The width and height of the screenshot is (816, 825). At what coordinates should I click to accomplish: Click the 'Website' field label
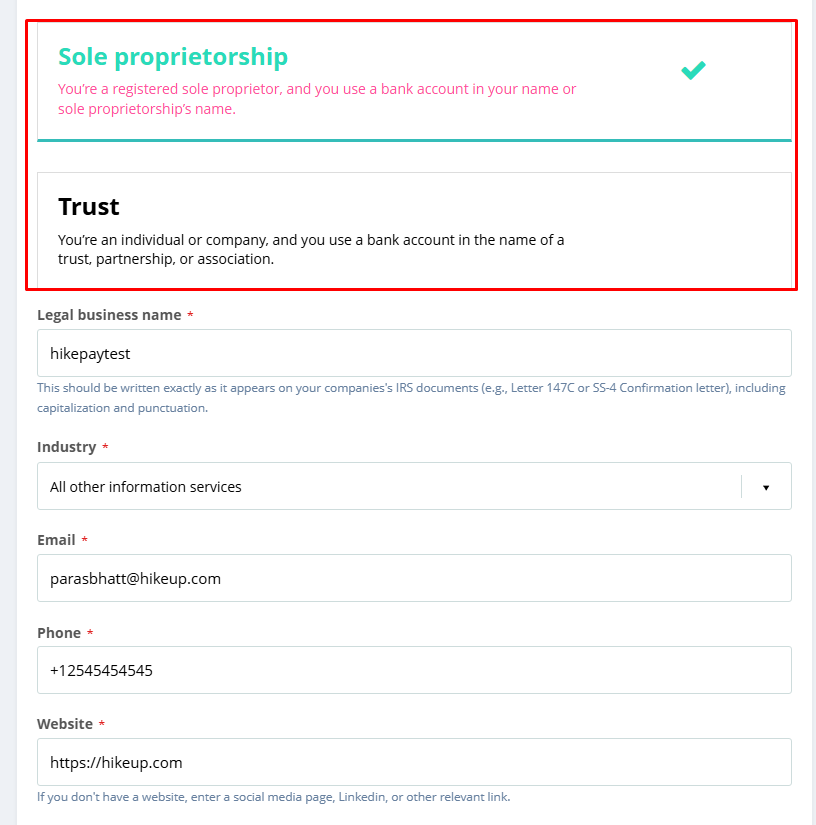65,724
